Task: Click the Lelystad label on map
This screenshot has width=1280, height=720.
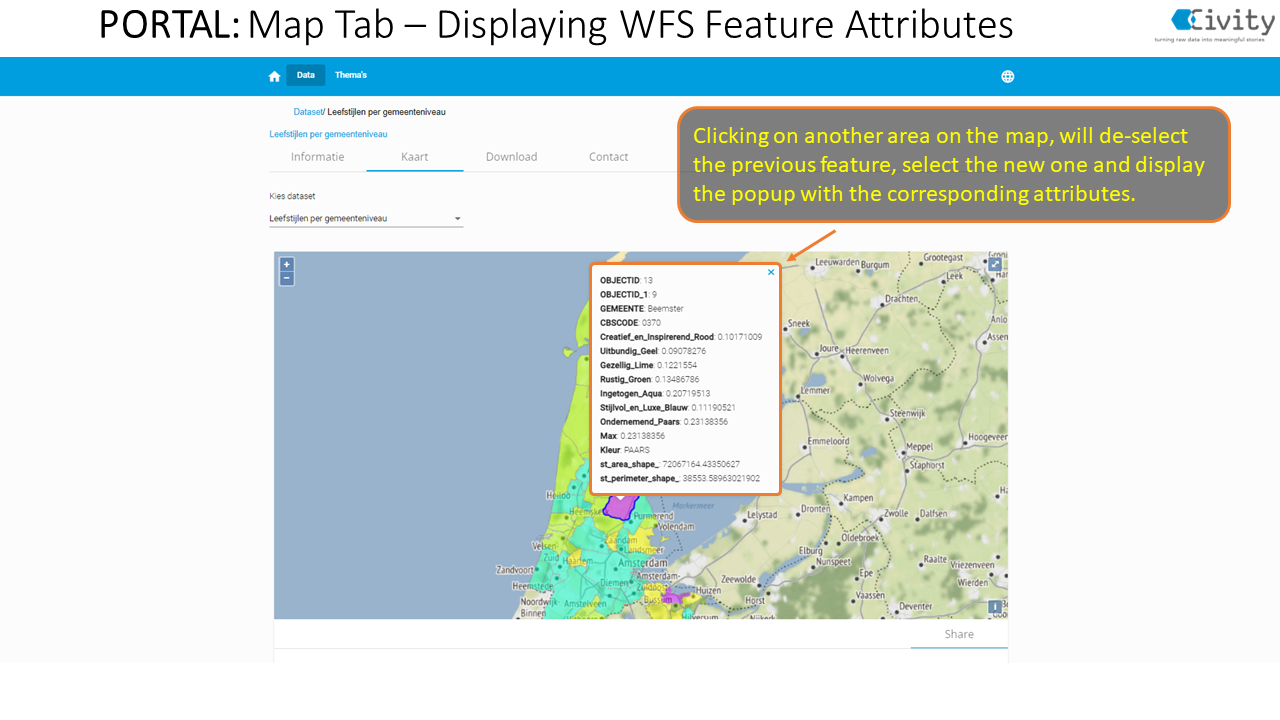Action: click(x=761, y=515)
